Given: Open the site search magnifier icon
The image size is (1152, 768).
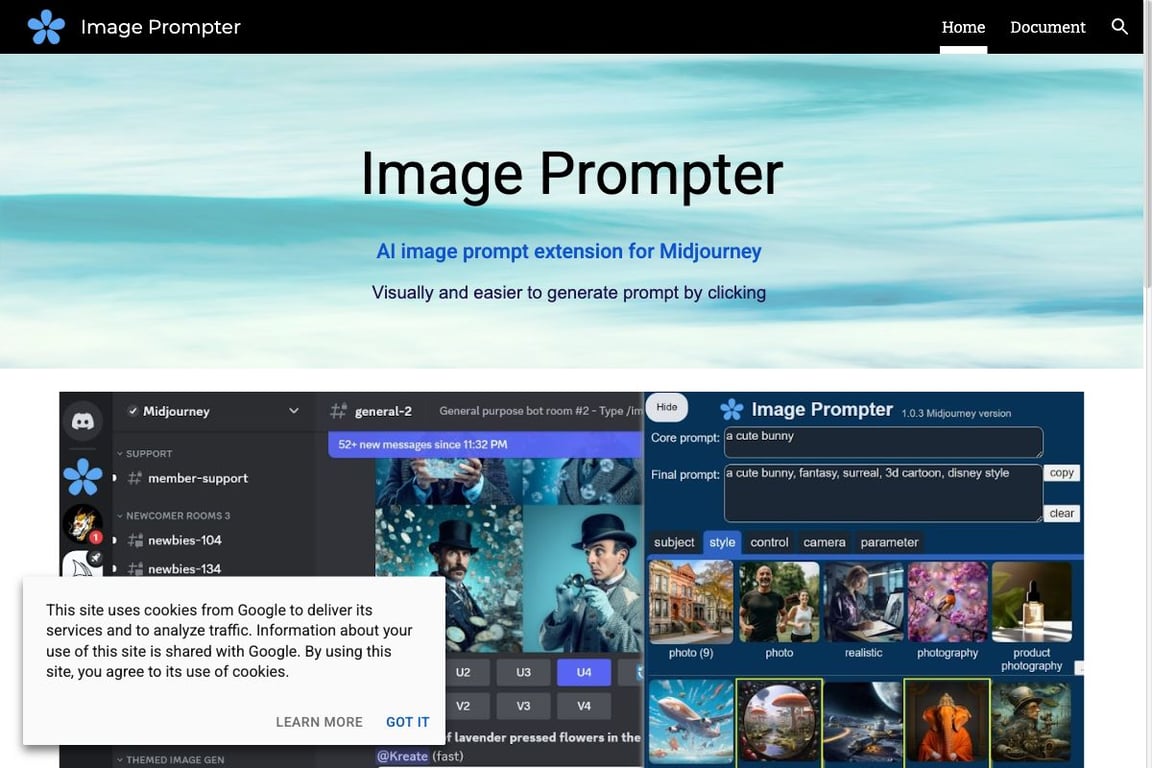Looking at the screenshot, I should 1119,26.
